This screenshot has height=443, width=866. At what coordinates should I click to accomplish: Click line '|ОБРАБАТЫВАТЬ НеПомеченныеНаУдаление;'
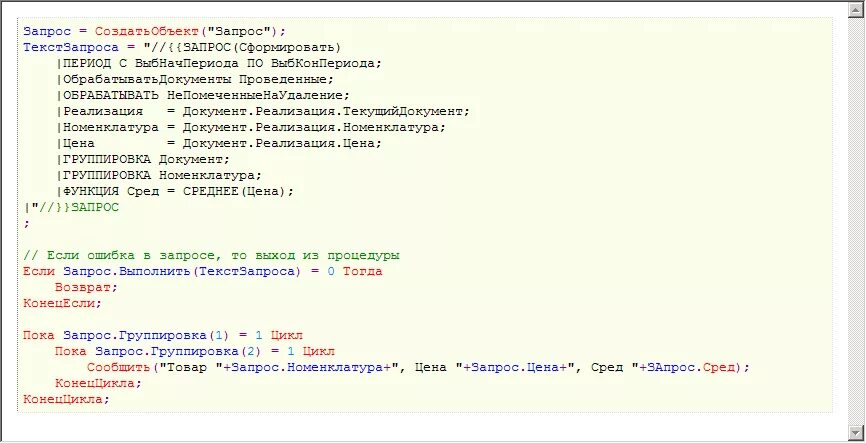tap(203, 95)
